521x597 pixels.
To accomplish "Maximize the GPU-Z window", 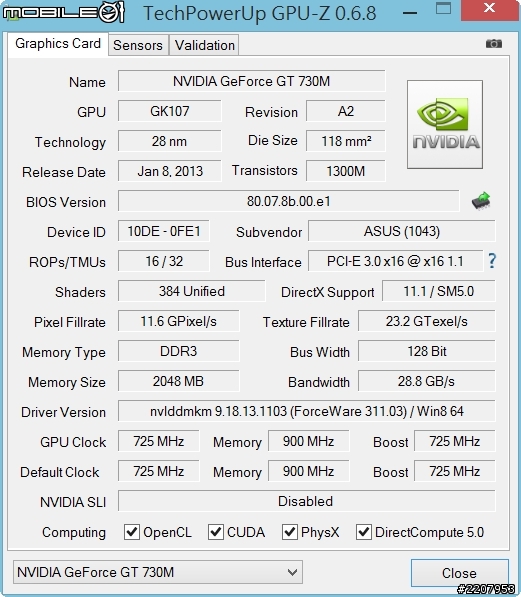I will [443, 9].
